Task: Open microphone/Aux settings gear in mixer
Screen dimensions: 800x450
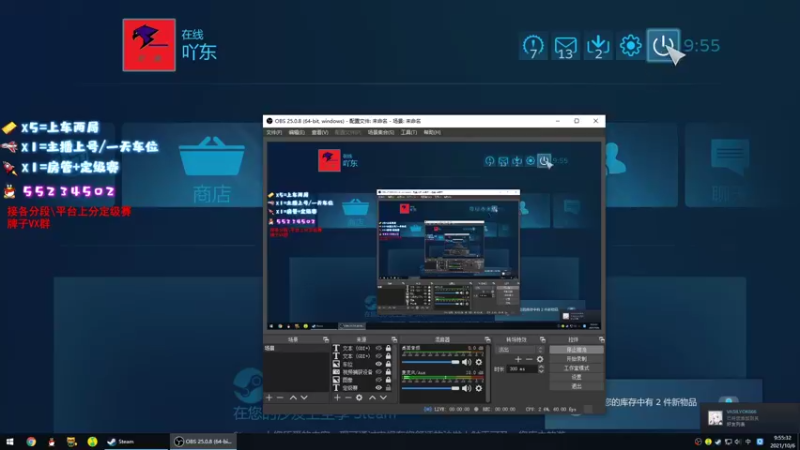Action: 479,388
